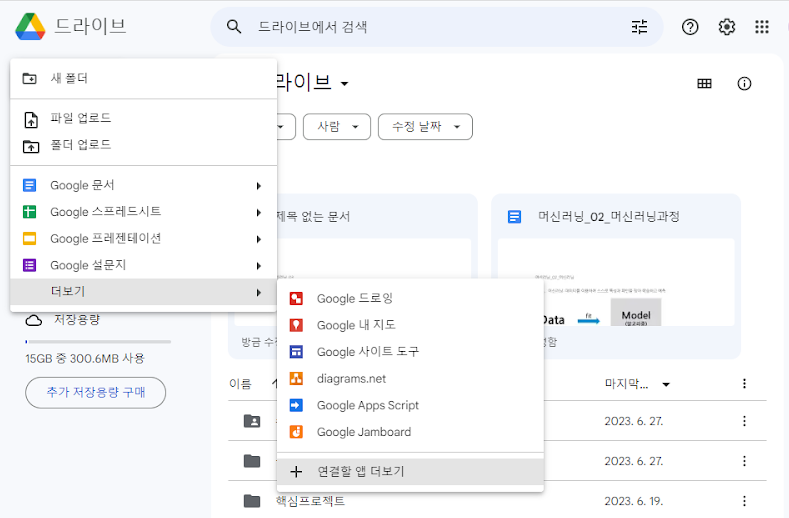Open the help question mark icon
789x518 pixels.
click(x=690, y=27)
